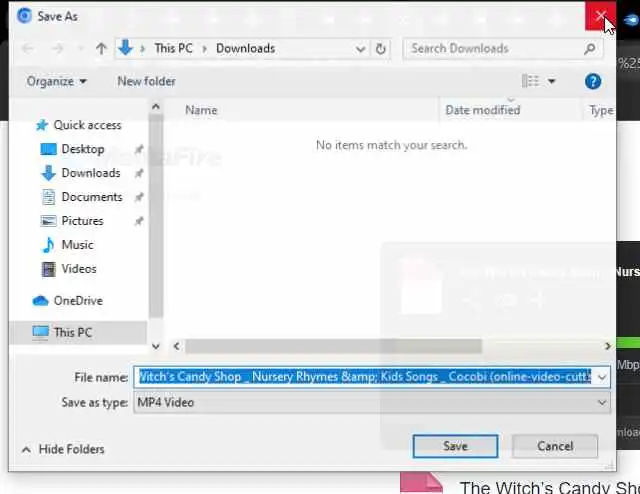
Task: Close the Save As dialog
Action: (600, 16)
